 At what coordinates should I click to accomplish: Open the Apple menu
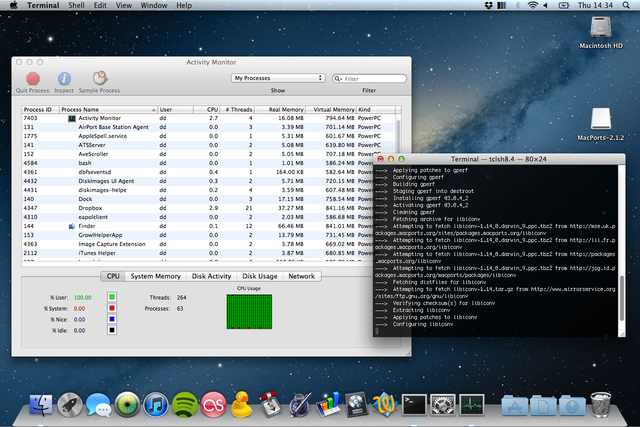click(x=13, y=5)
